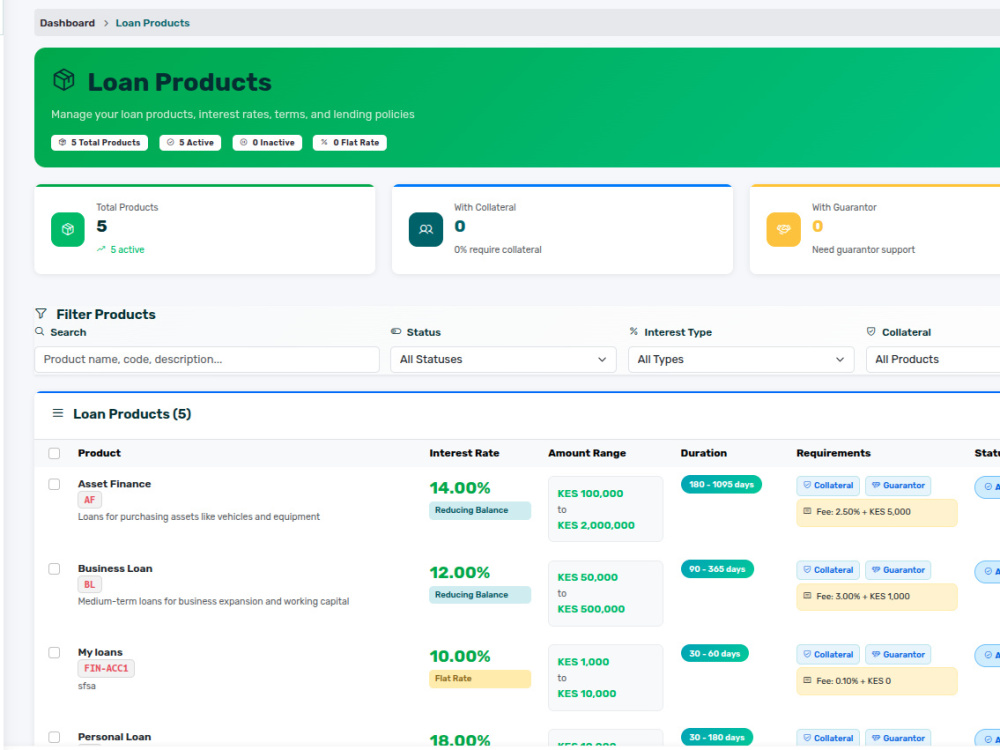Click the 12.00% interest rate value

(x=460, y=572)
